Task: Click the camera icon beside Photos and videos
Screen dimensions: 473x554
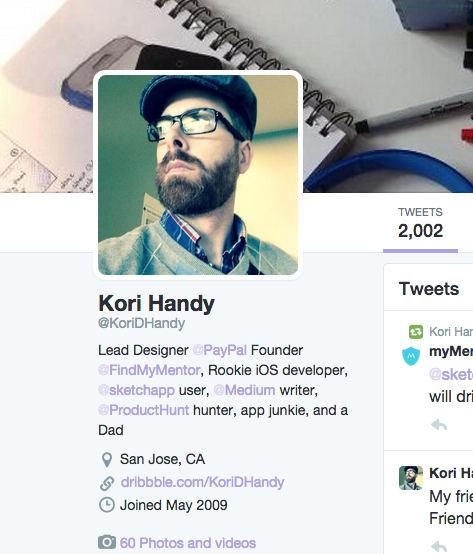Action: click(107, 542)
